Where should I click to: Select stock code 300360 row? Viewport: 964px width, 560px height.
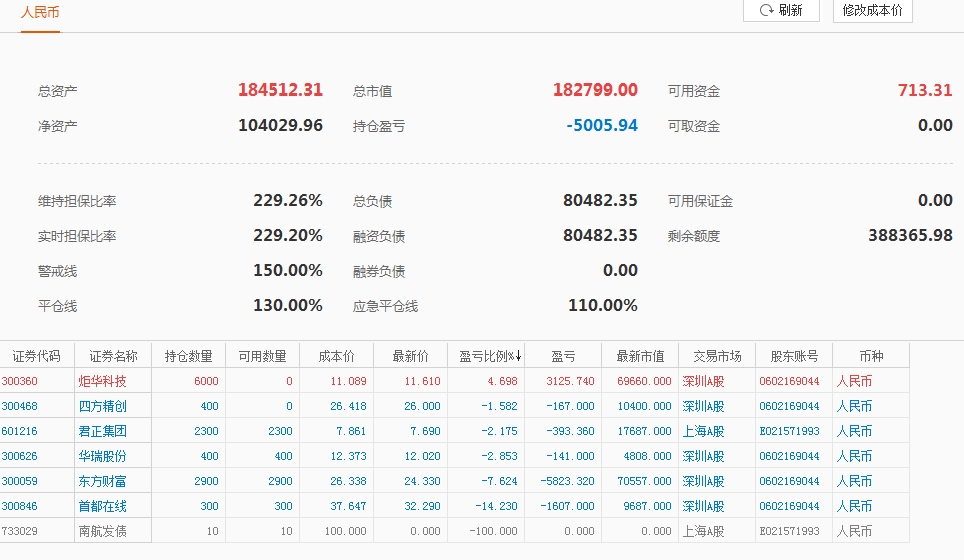coord(454,381)
